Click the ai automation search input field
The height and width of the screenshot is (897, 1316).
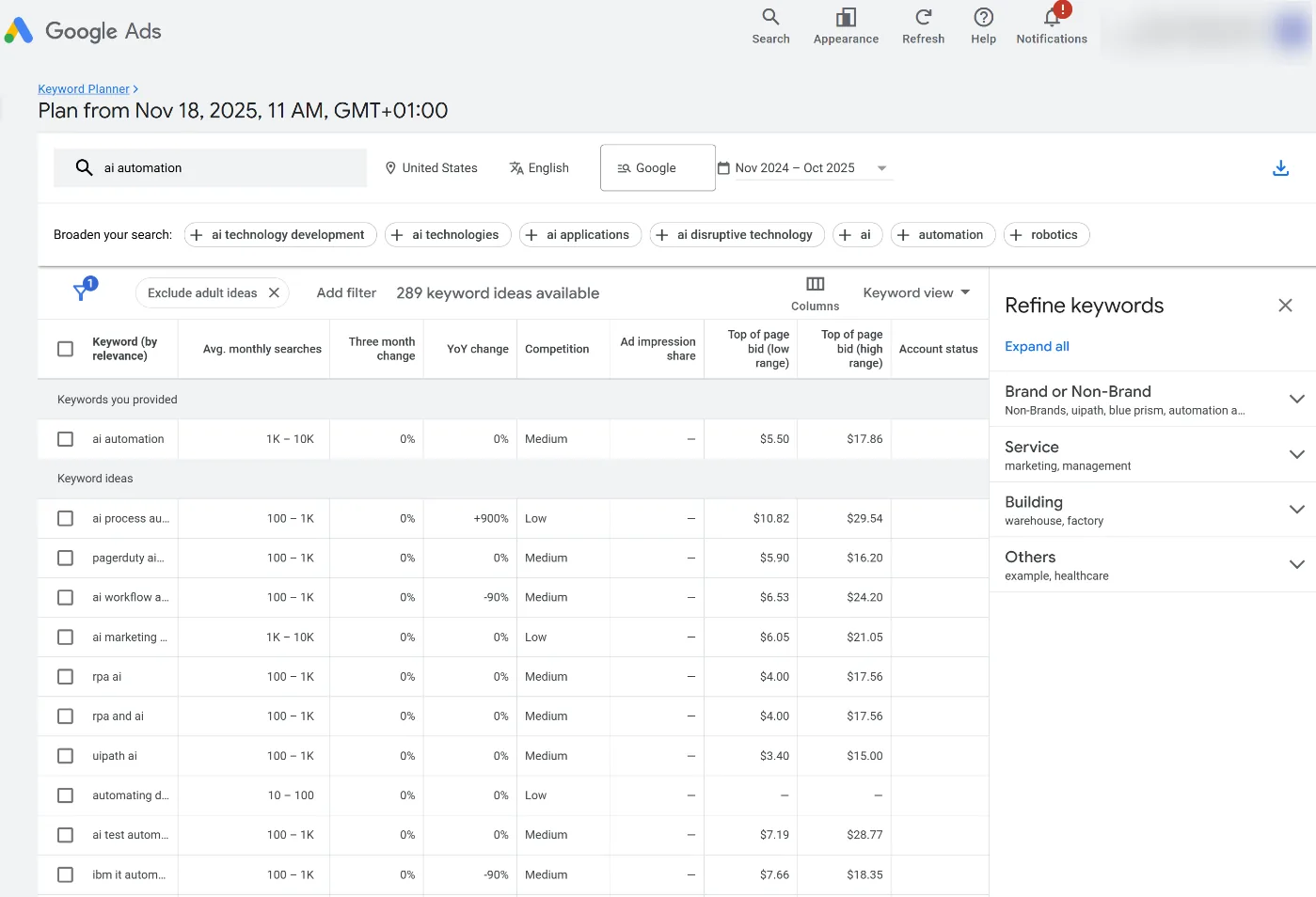tap(209, 167)
